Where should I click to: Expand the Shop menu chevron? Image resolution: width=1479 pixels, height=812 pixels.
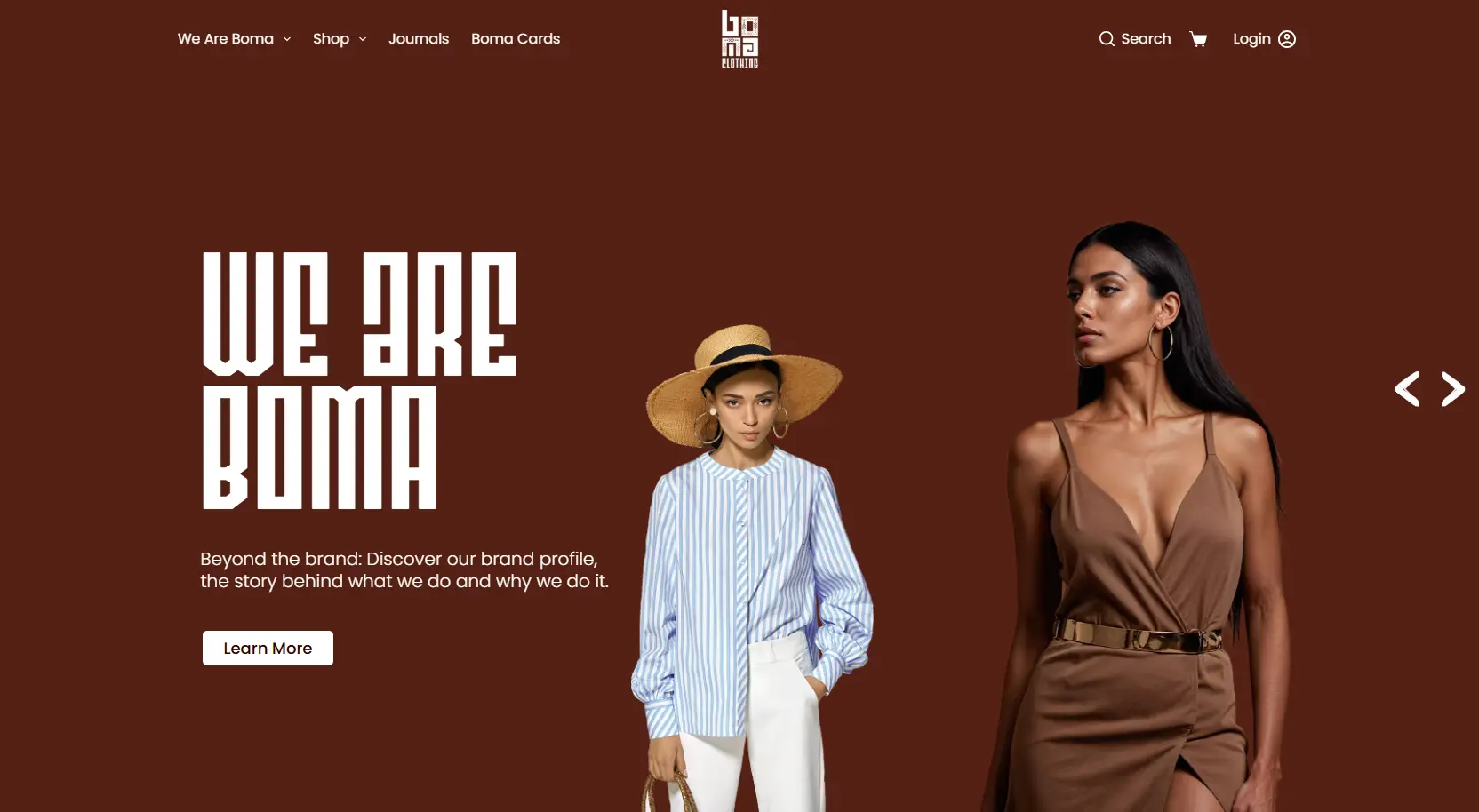[363, 39]
